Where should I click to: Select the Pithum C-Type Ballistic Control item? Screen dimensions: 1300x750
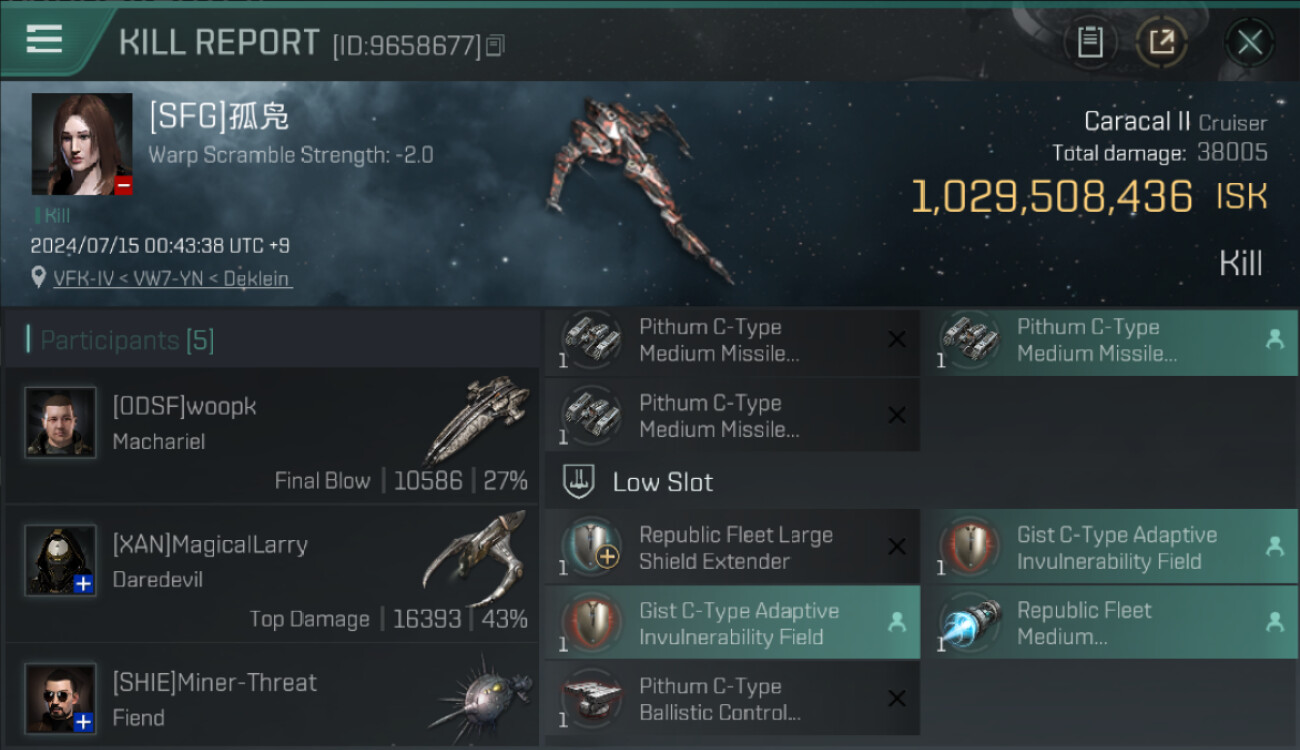coord(732,699)
